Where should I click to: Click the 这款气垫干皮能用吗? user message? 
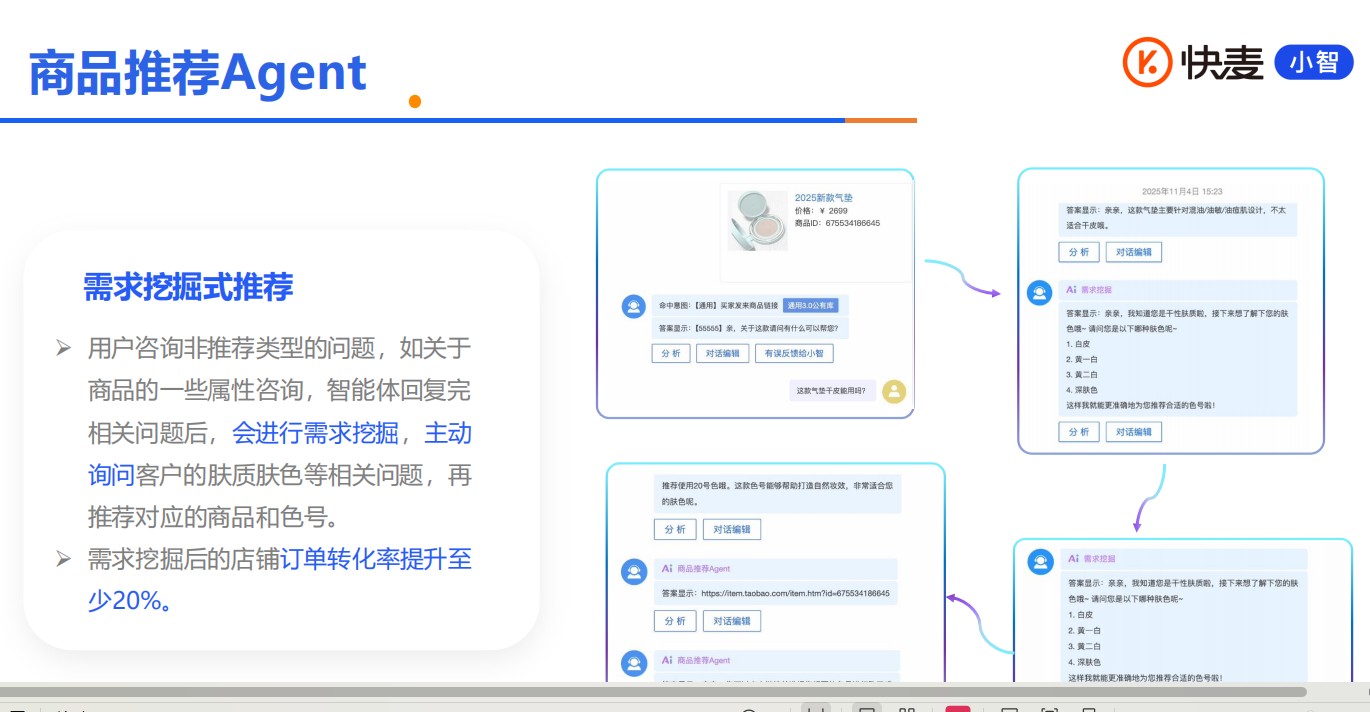[x=830, y=391]
